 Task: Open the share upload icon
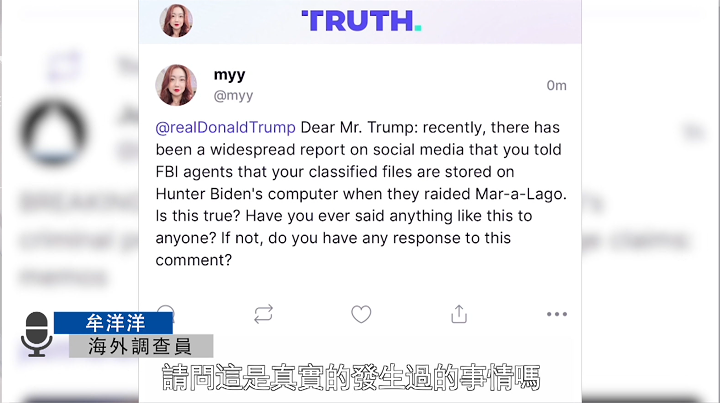coord(459,314)
